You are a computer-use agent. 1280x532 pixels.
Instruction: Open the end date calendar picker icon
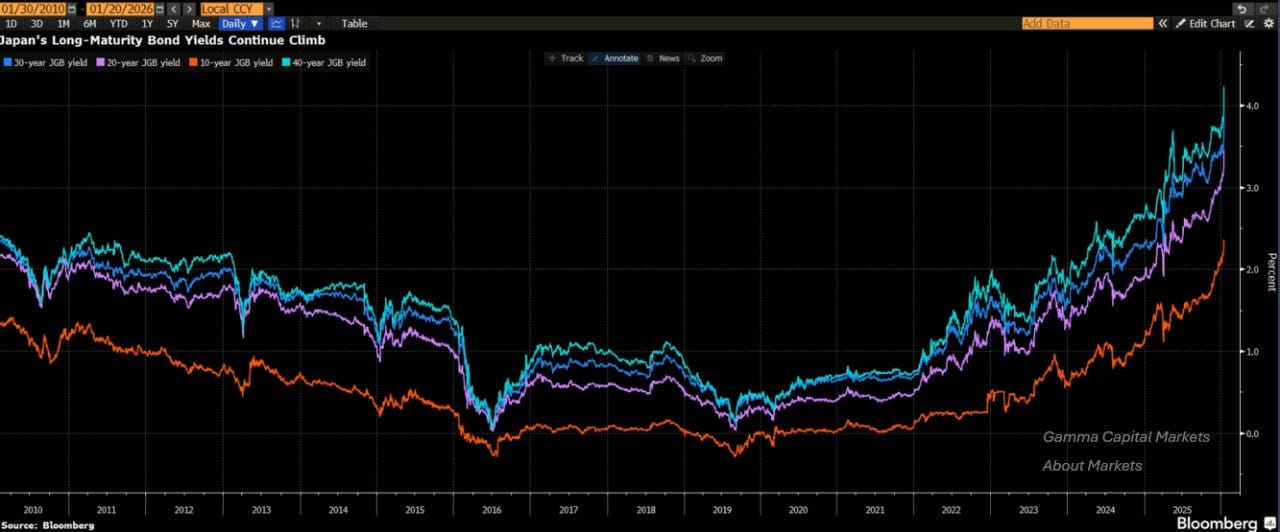(x=160, y=9)
